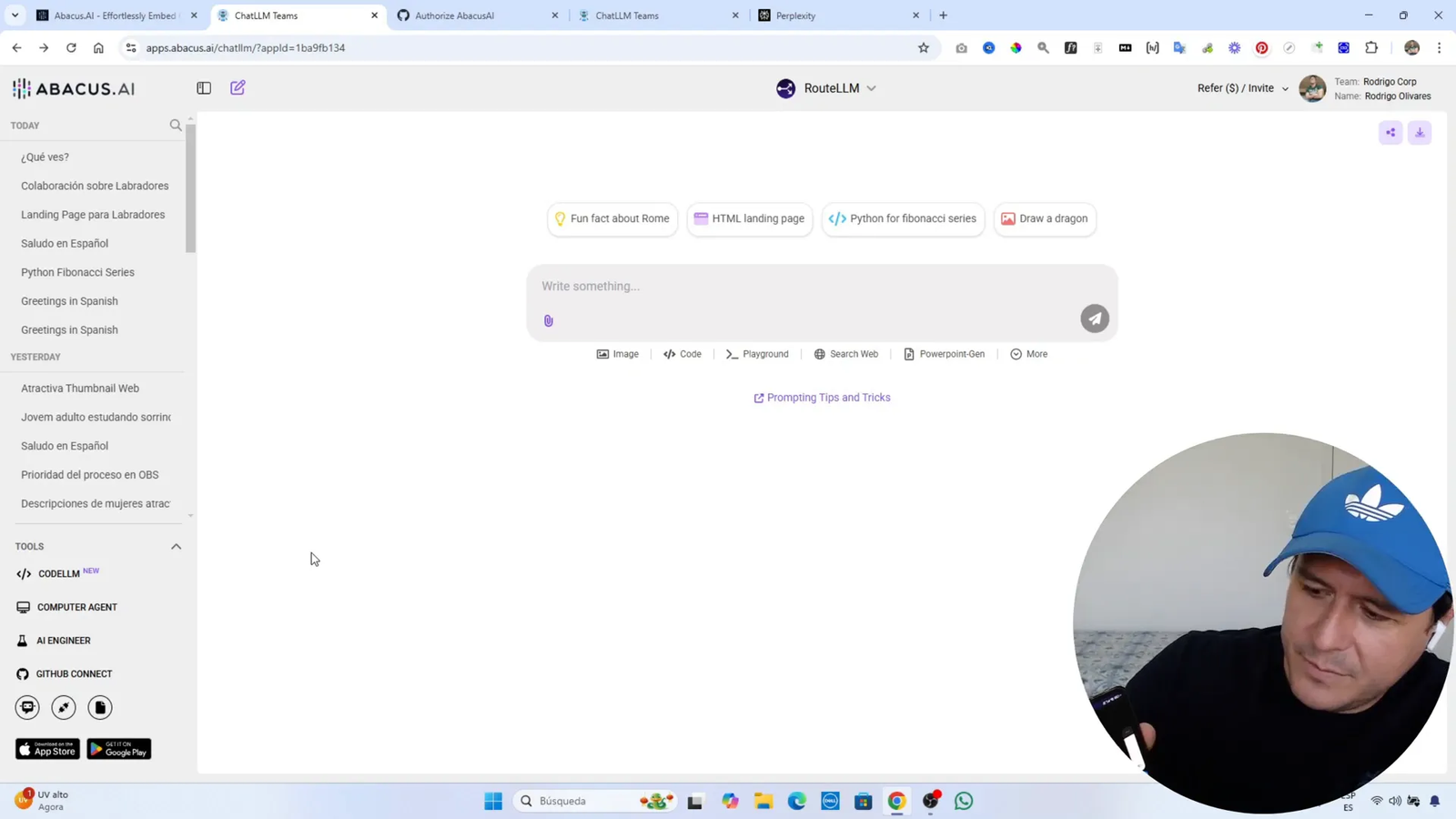Click the download chat icon near top right

(x=1419, y=132)
